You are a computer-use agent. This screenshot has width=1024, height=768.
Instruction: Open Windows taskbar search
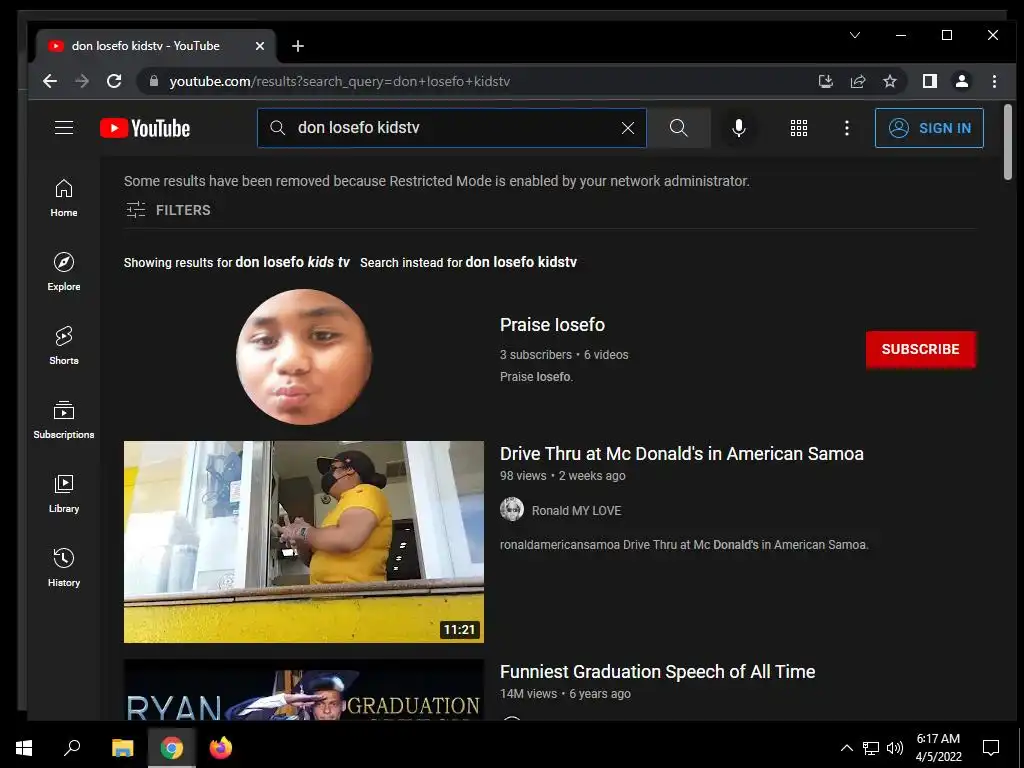[72, 747]
